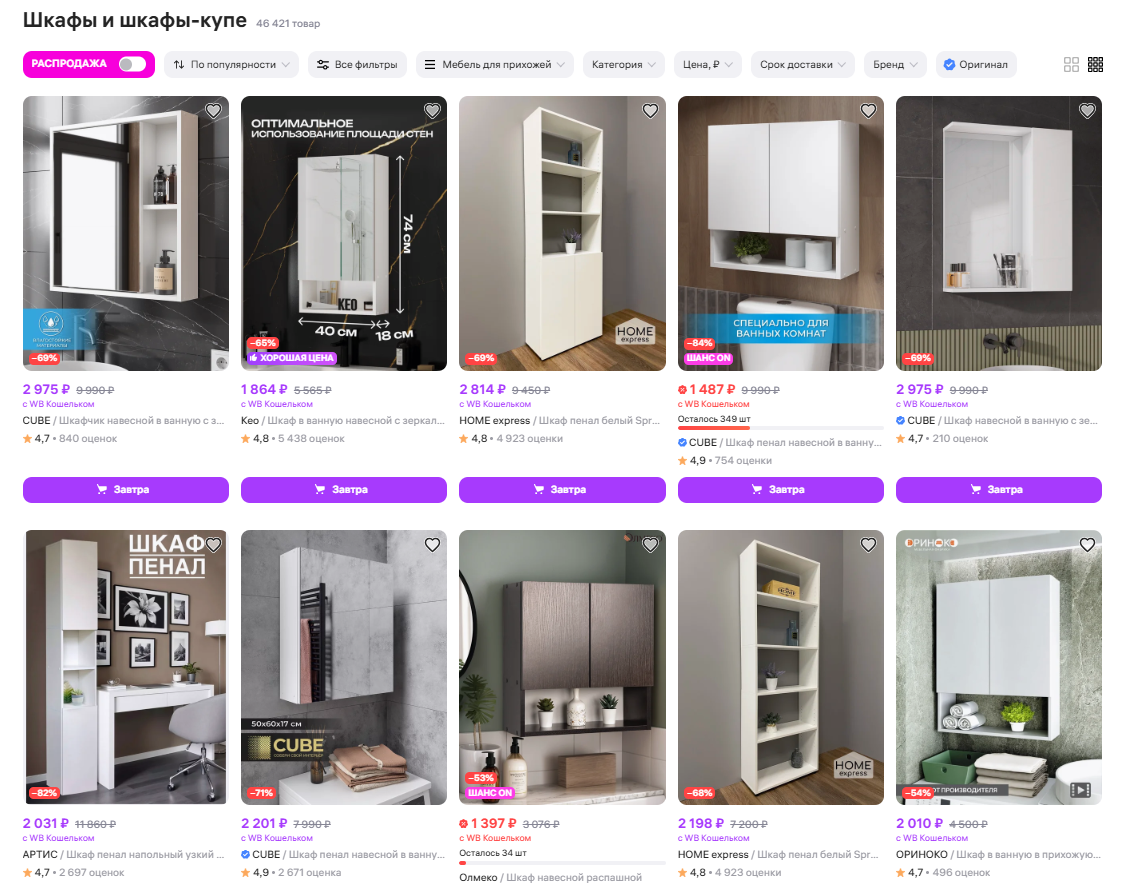Add ОРИНОКО cabinet to favorites

[x=1087, y=544]
